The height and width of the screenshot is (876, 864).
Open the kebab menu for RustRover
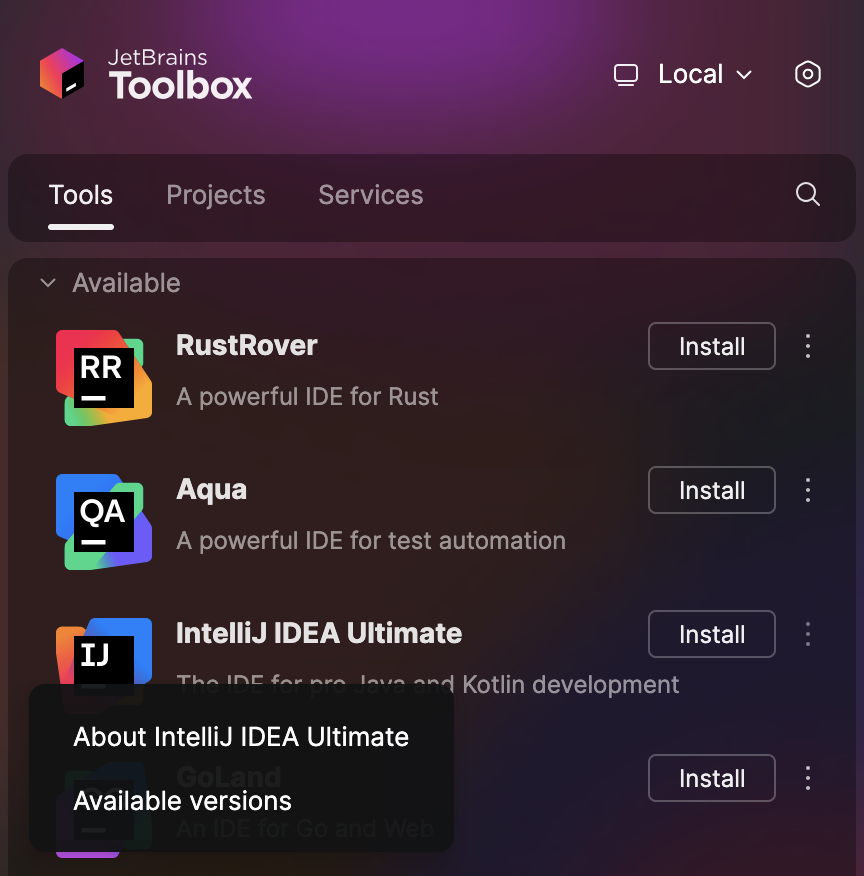click(x=808, y=346)
